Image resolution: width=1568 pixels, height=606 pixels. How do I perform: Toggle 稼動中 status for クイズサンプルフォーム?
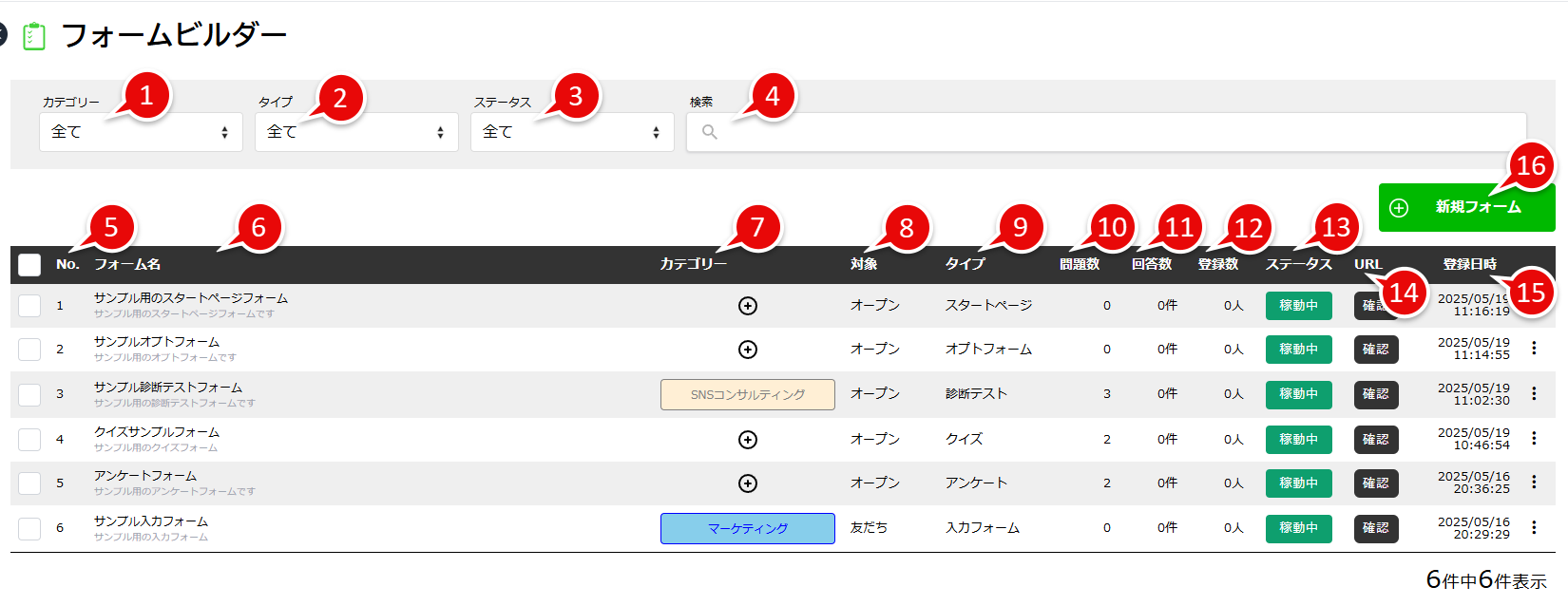pyautogui.click(x=1298, y=440)
